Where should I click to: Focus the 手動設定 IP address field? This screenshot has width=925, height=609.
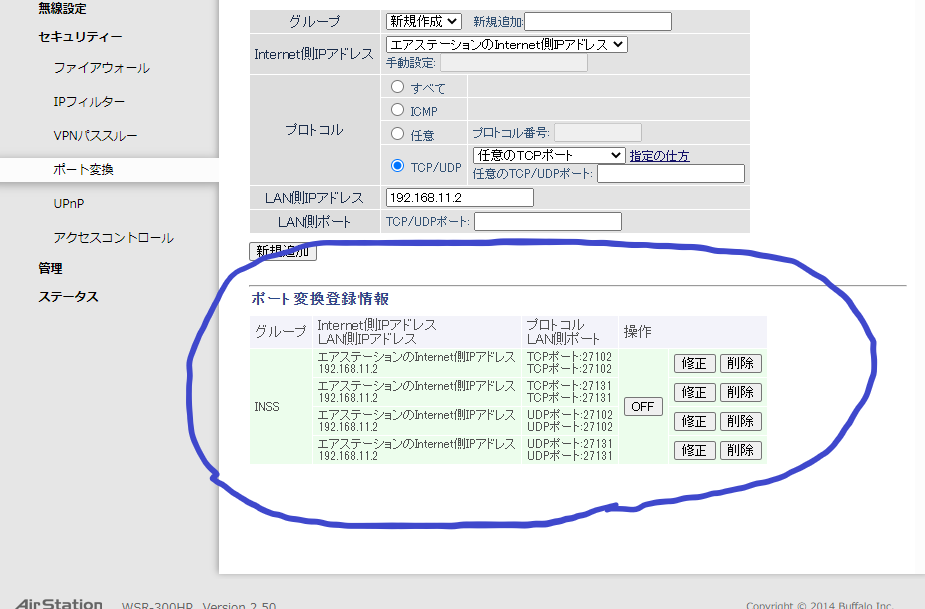click(x=514, y=63)
